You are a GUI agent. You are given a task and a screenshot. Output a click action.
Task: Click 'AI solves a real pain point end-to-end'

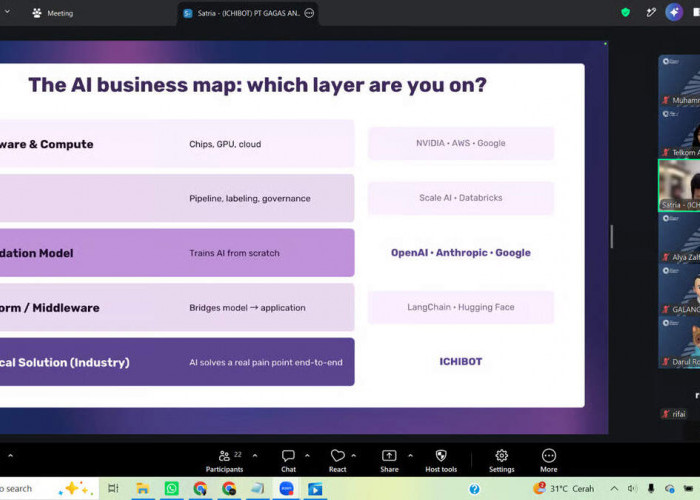click(266, 362)
